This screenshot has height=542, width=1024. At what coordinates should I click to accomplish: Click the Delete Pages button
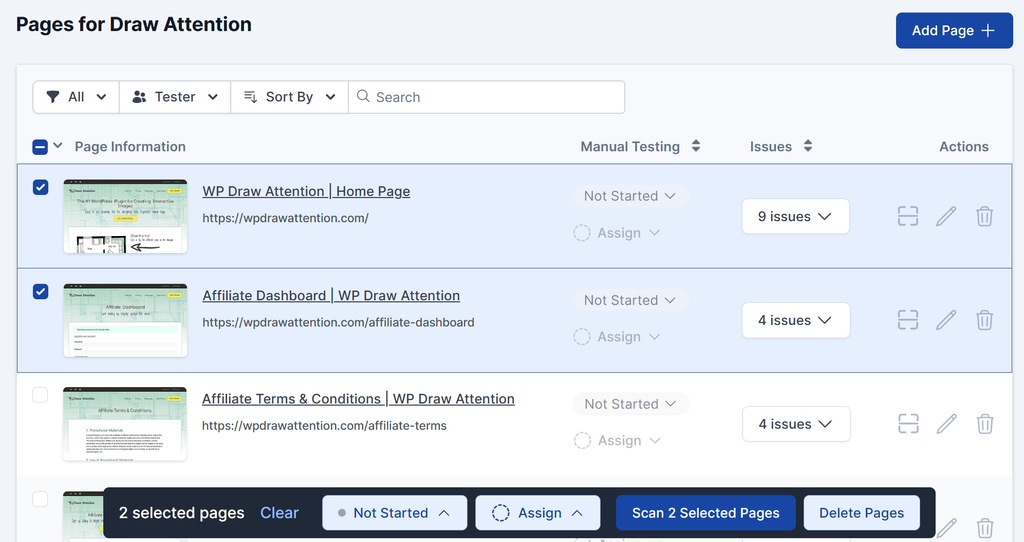tap(861, 513)
